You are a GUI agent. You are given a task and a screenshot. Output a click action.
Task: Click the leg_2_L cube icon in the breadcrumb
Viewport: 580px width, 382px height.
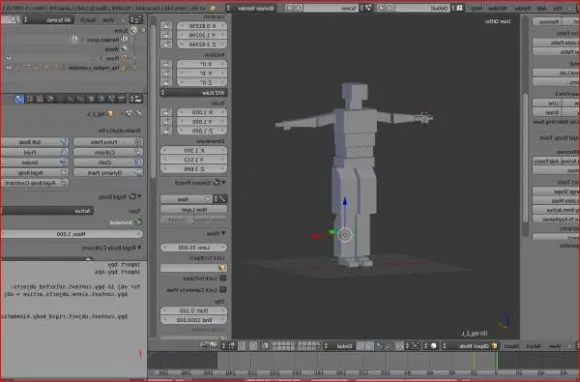tap(110, 114)
